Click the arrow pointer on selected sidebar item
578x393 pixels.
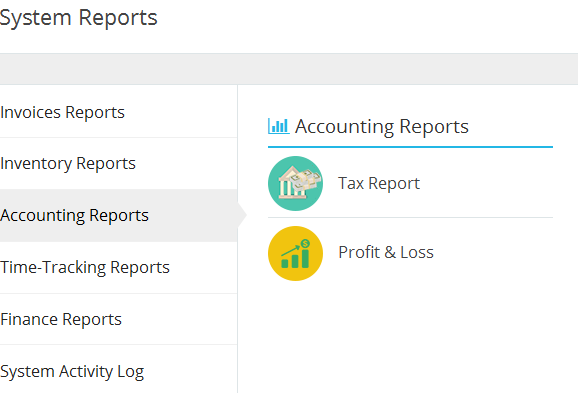242,215
